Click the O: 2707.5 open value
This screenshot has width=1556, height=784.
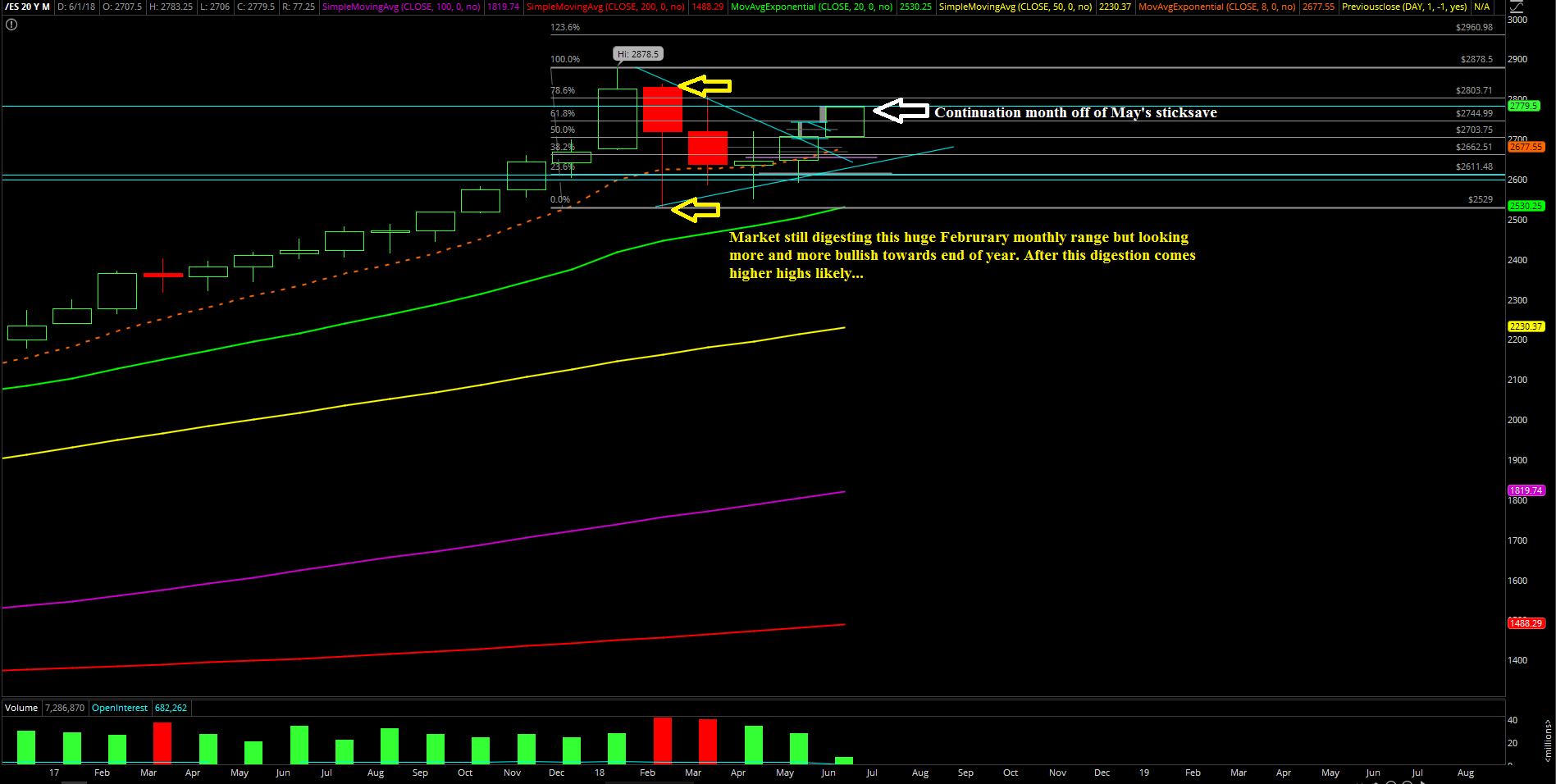click(x=122, y=7)
